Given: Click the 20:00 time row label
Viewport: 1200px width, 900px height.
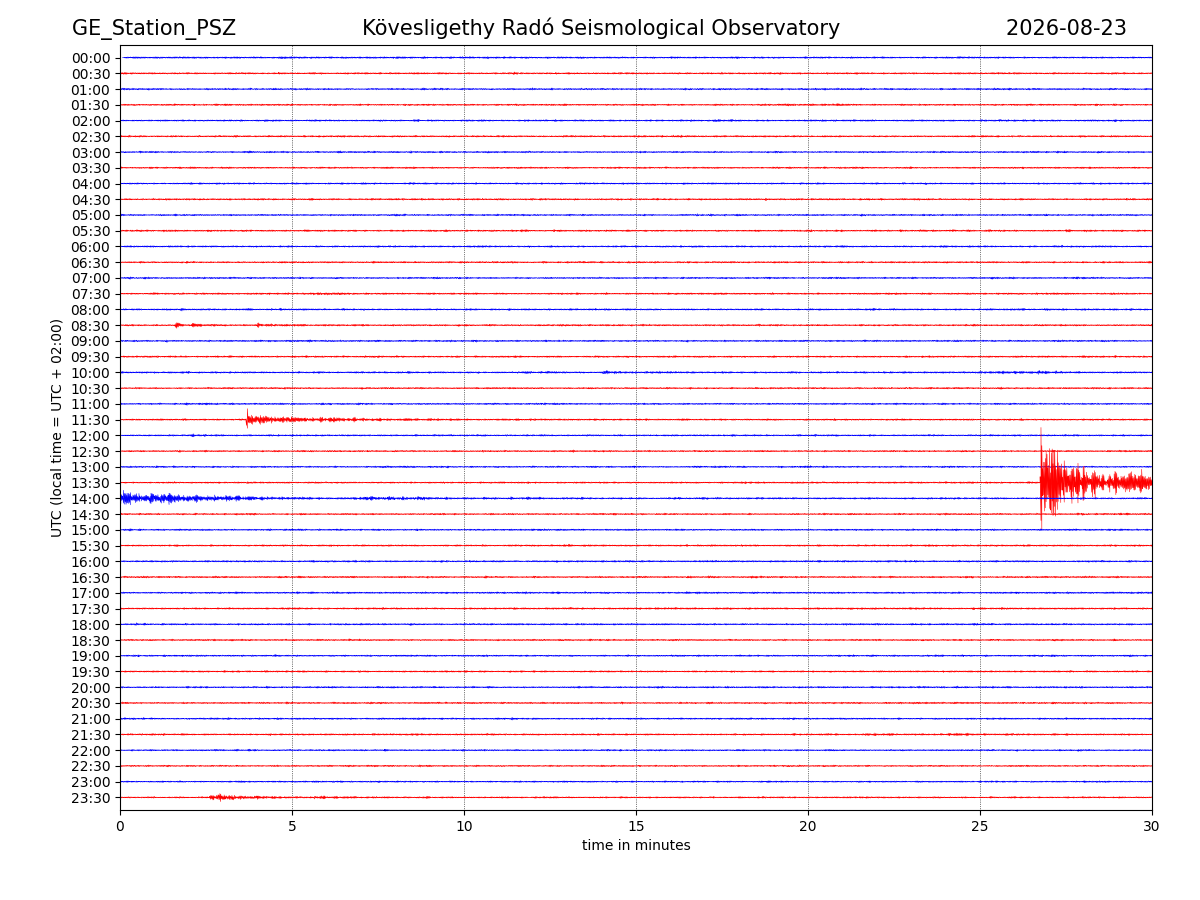Looking at the screenshot, I should pos(91,688).
